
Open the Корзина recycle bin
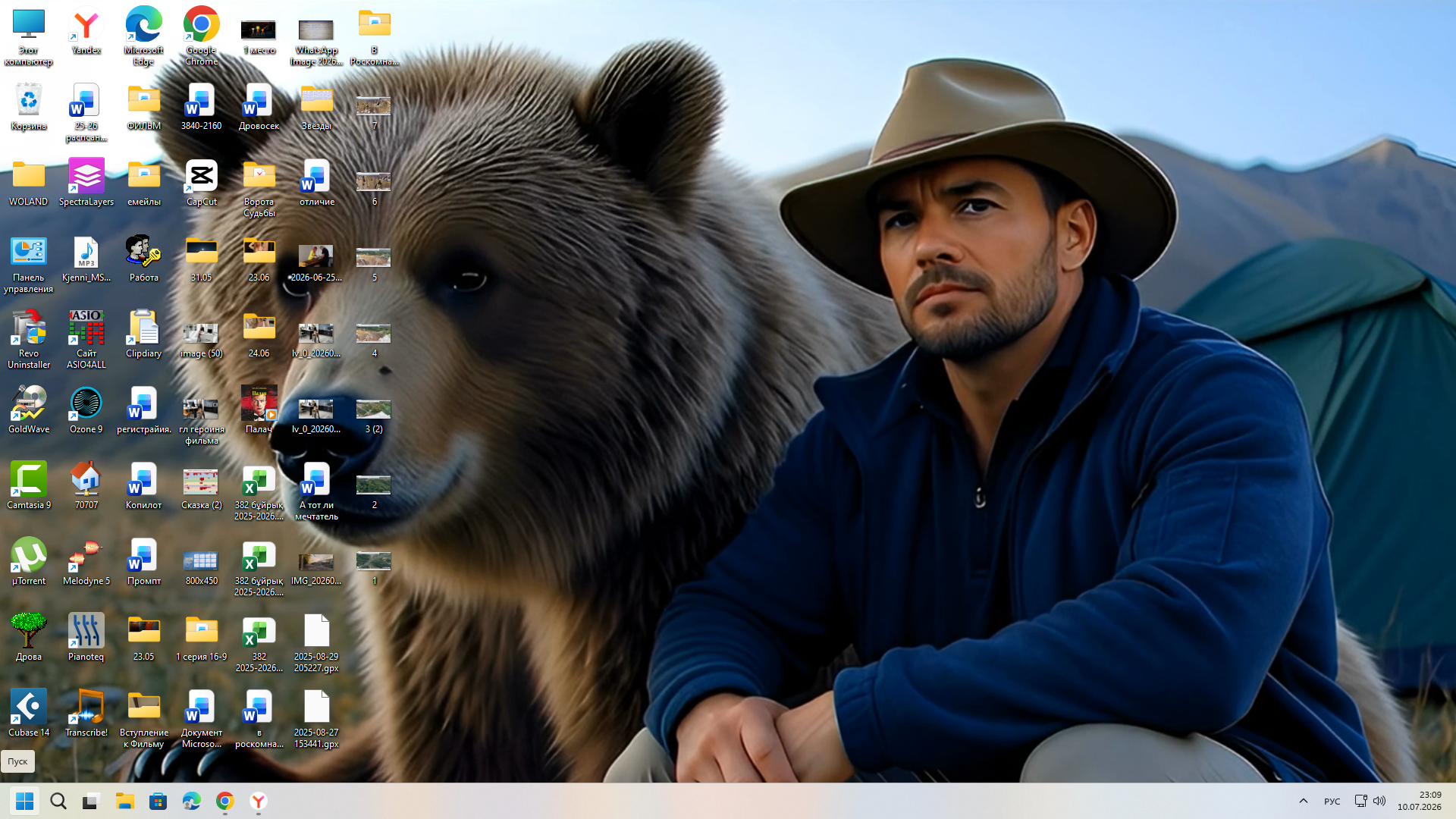click(29, 106)
